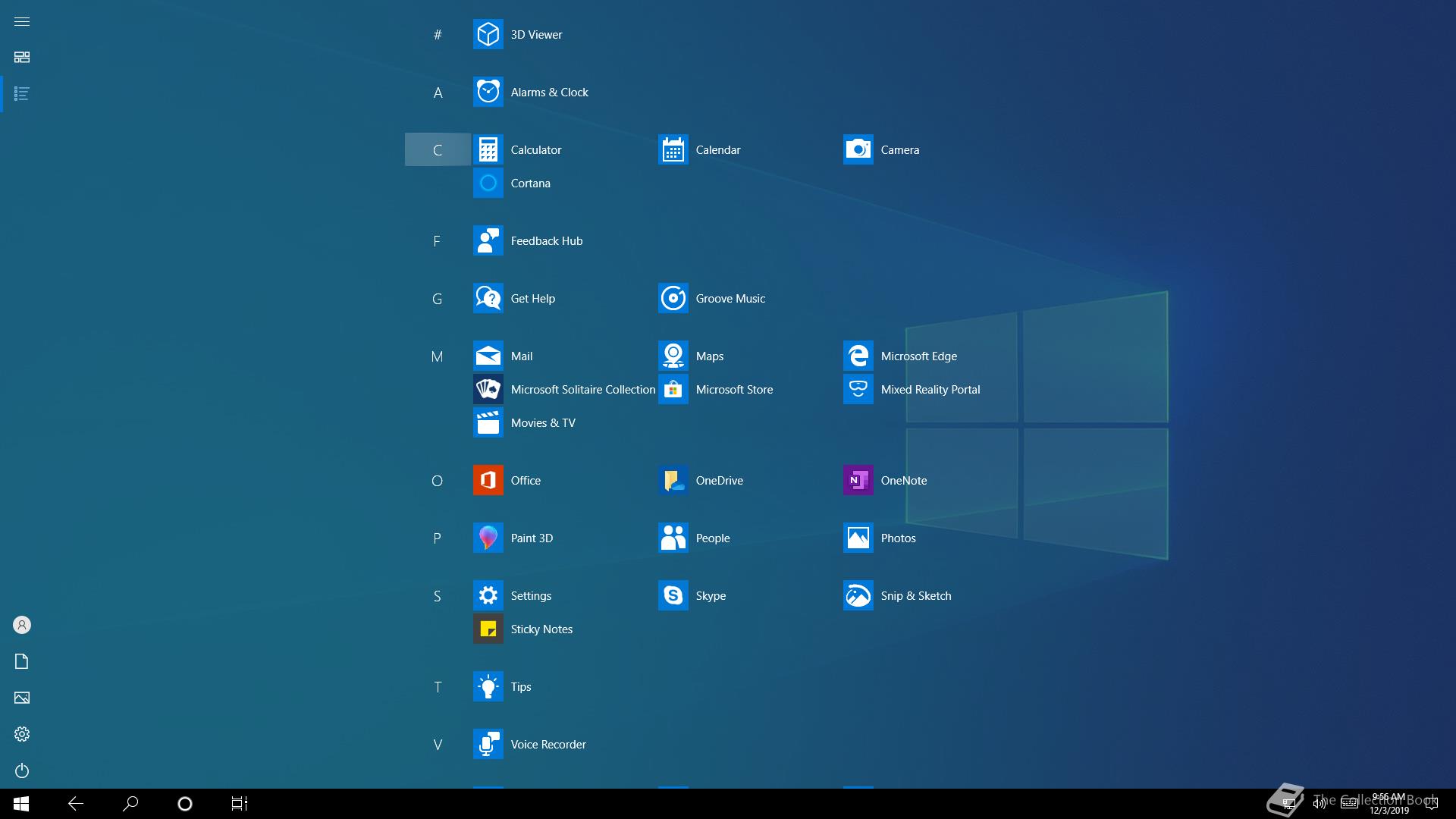
Task: Open Cortana circle in taskbar
Action: pyautogui.click(x=185, y=804)
